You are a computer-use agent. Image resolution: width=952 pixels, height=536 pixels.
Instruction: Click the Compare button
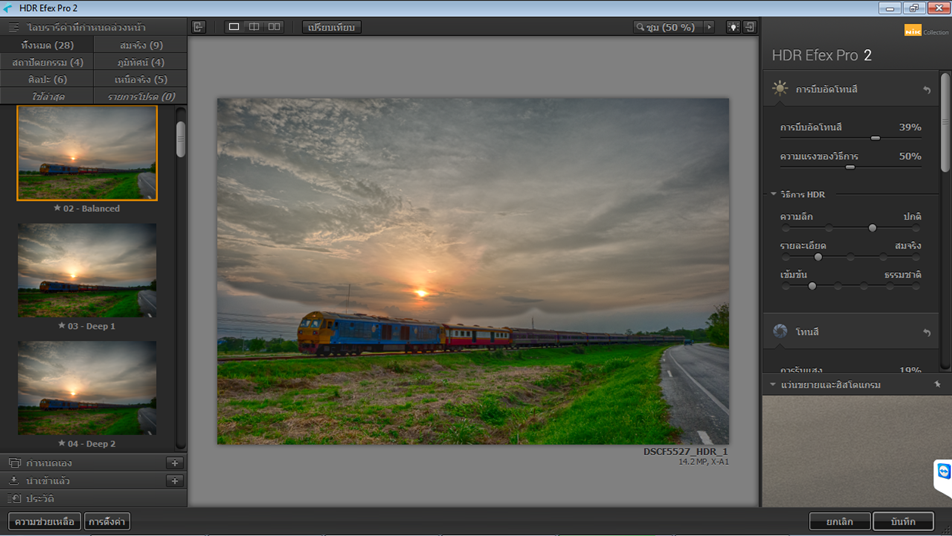click(332, 27)
